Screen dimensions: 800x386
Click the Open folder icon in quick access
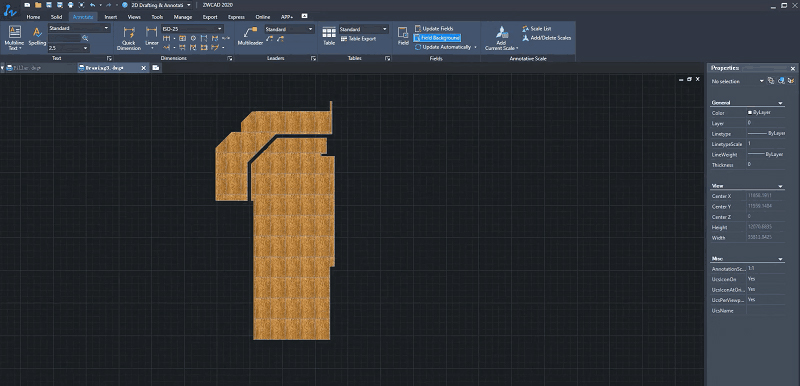(x=38, y=5)
